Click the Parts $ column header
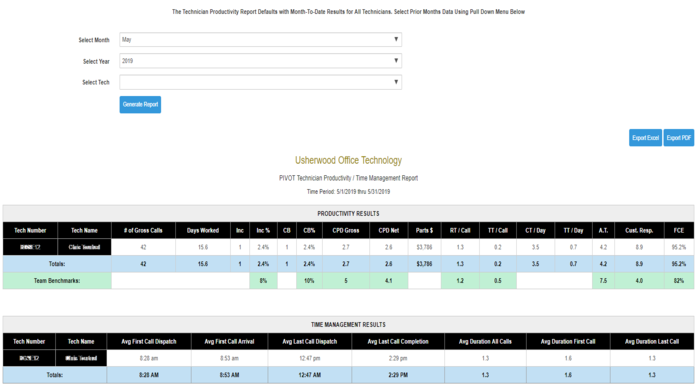Image resolution: width=697 pixels, height=387 pixels. 425,230
